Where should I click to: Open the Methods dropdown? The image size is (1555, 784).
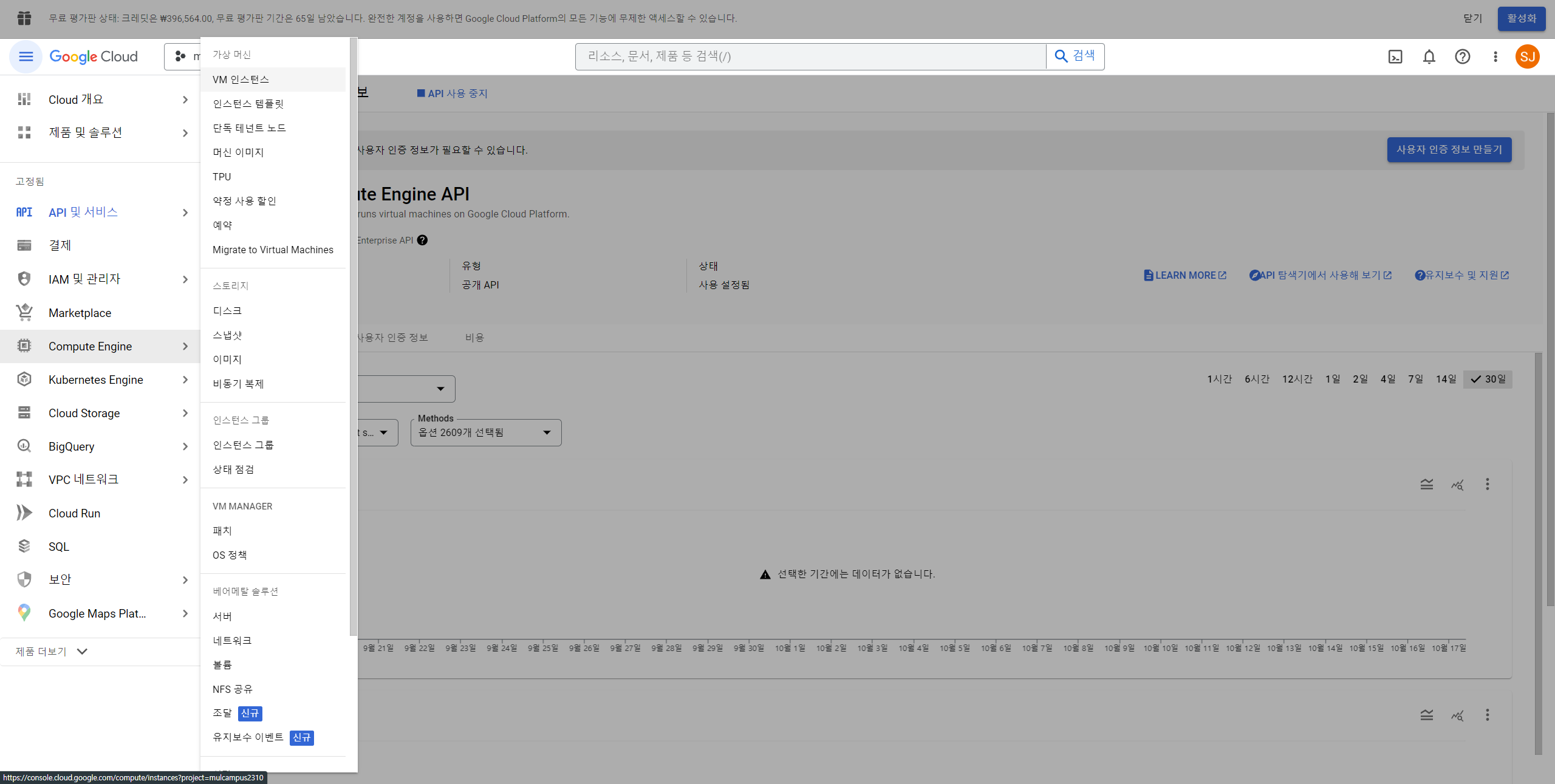pyautogui.click(x=485, y=432)
